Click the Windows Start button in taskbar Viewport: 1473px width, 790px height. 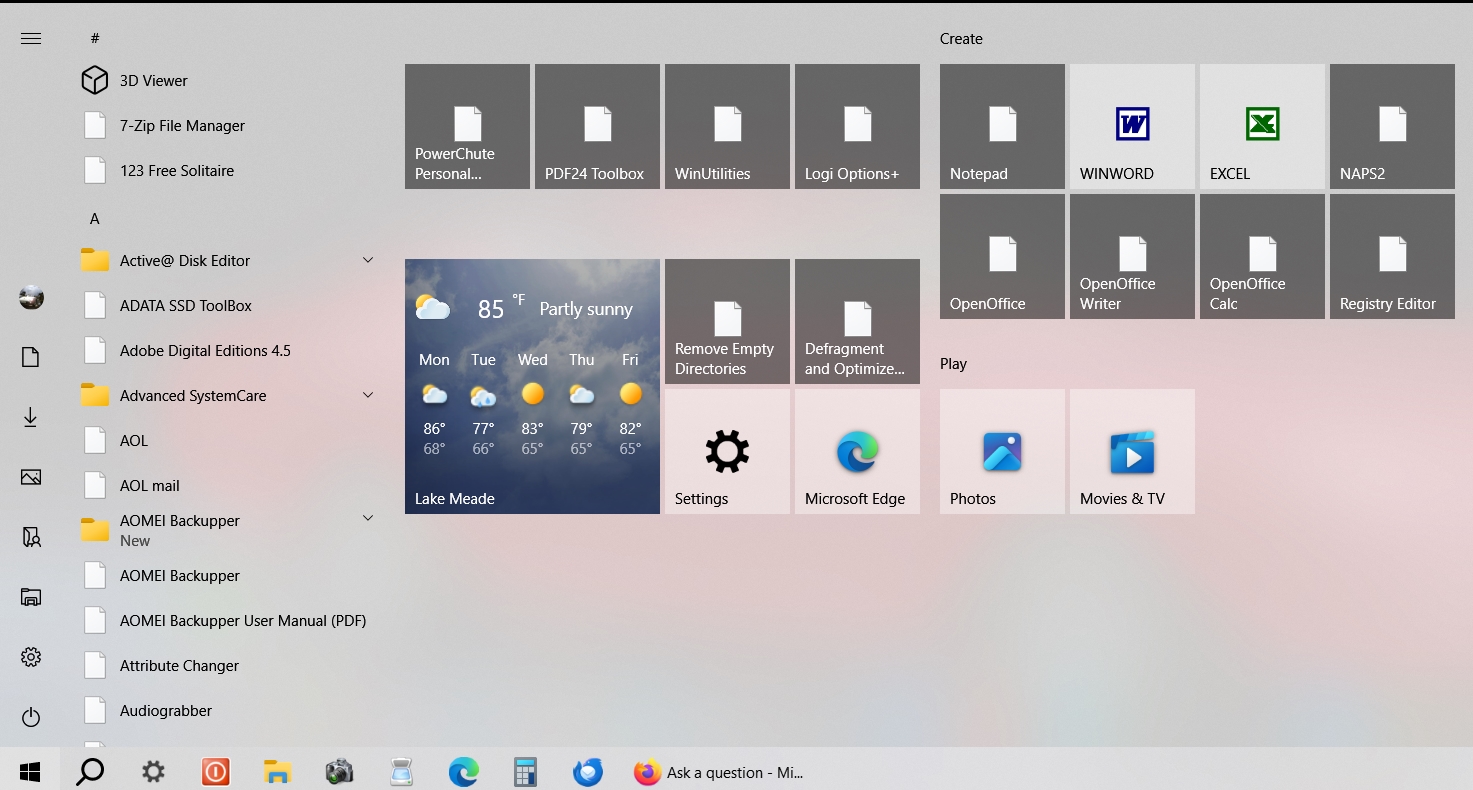[30, 772]
